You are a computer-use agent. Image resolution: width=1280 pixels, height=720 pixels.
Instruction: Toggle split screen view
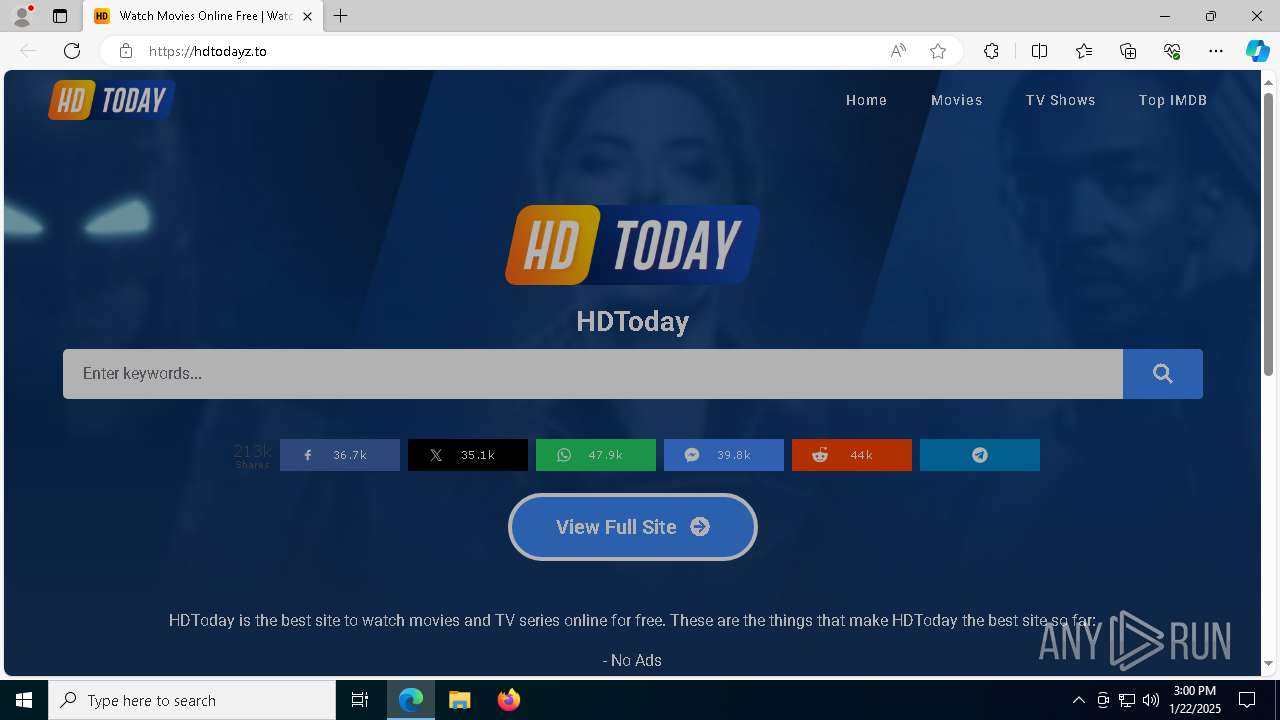coord(1039,51)
